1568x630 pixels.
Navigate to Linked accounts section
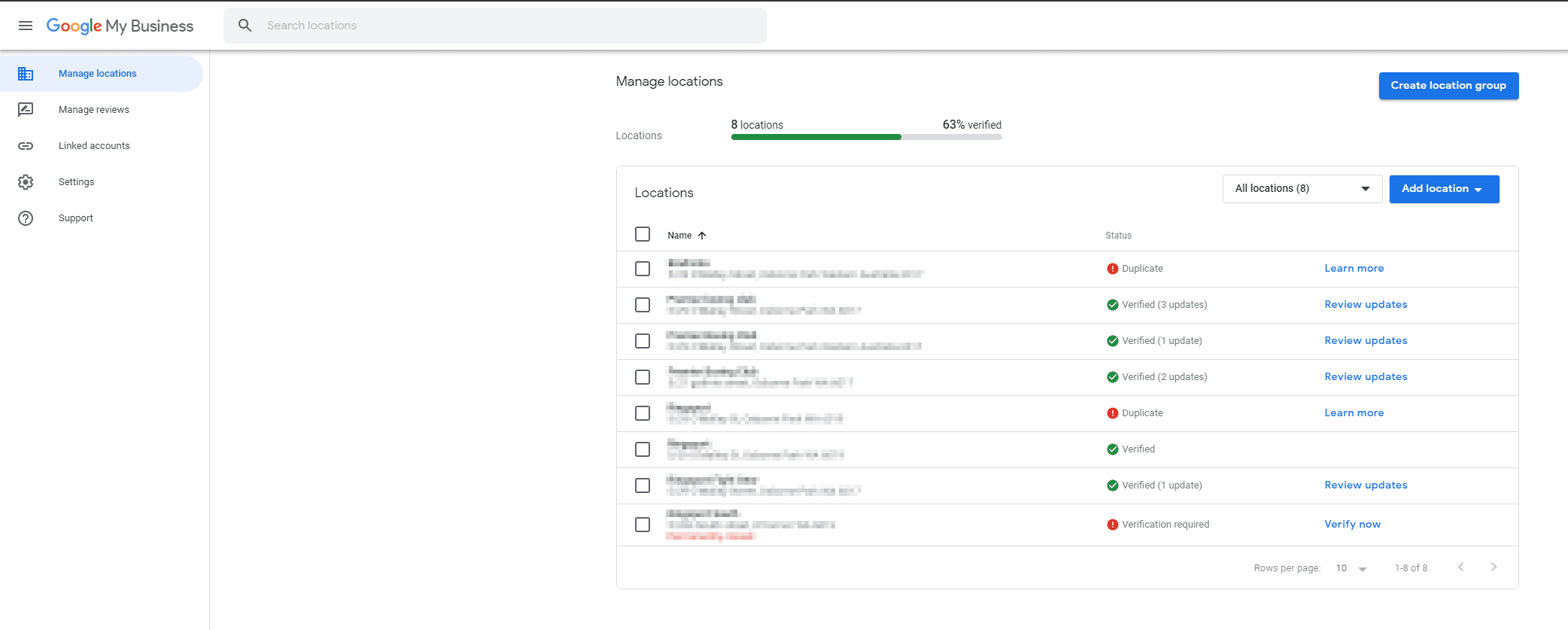pyautogui.click(x=94, y=146)
